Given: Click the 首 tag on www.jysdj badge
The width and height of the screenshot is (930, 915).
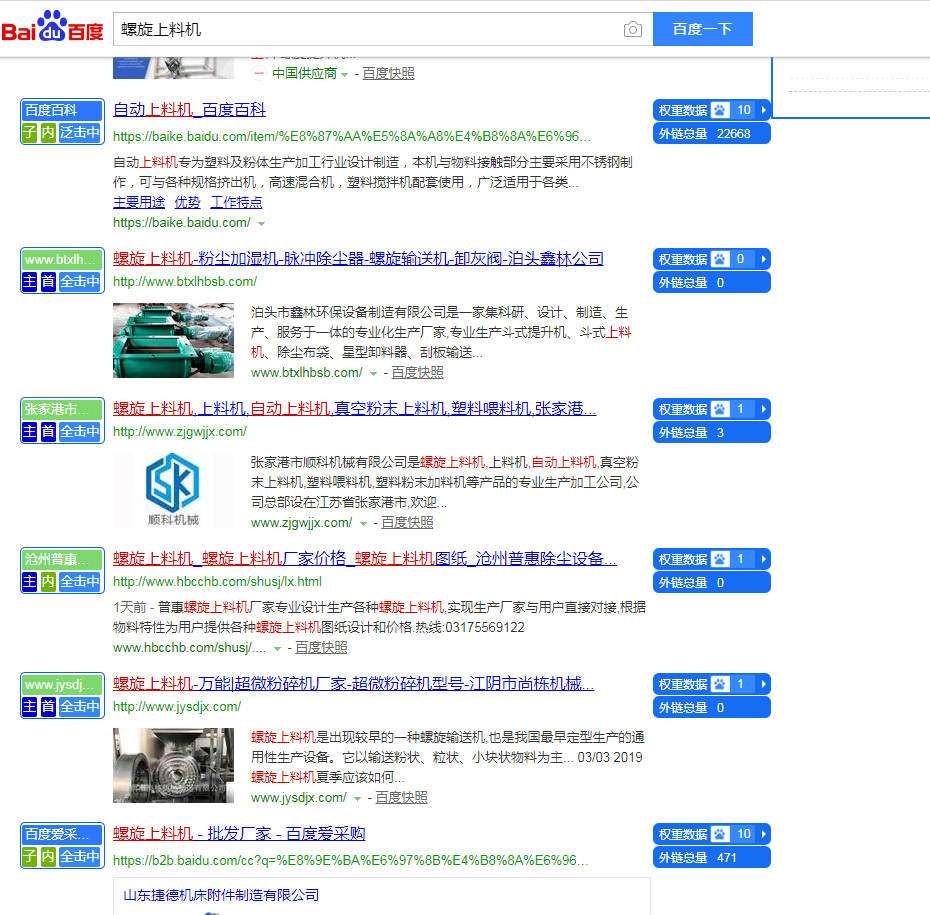Looking at the screenshot, I should click(x=47, y=706).
